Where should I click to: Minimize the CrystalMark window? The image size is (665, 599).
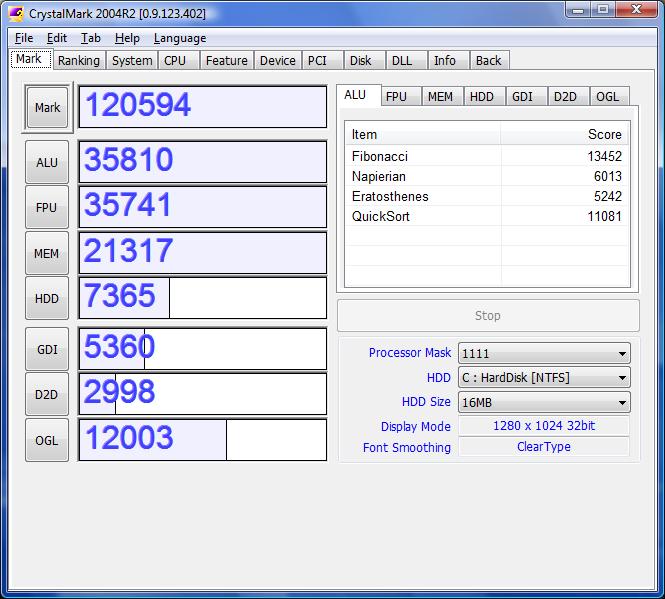578,10
